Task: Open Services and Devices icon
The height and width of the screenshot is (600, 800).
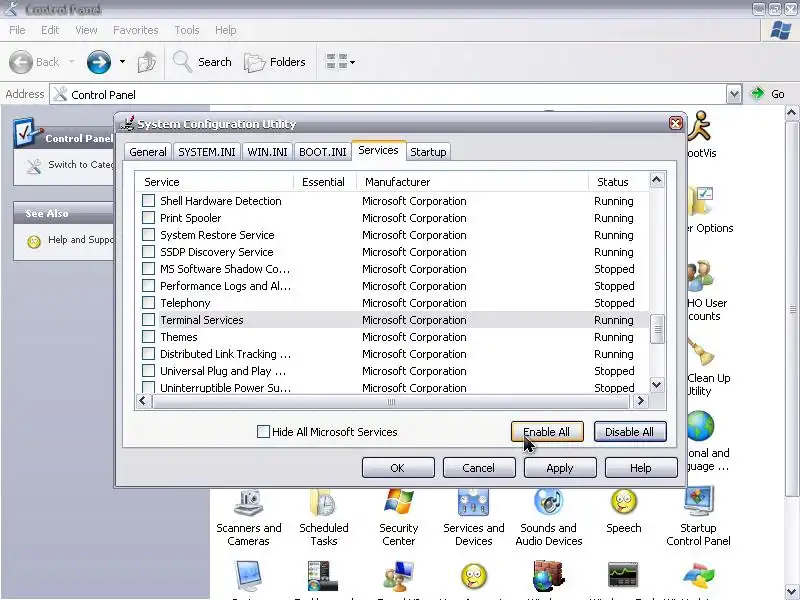Action: click(x=473, y=518)
